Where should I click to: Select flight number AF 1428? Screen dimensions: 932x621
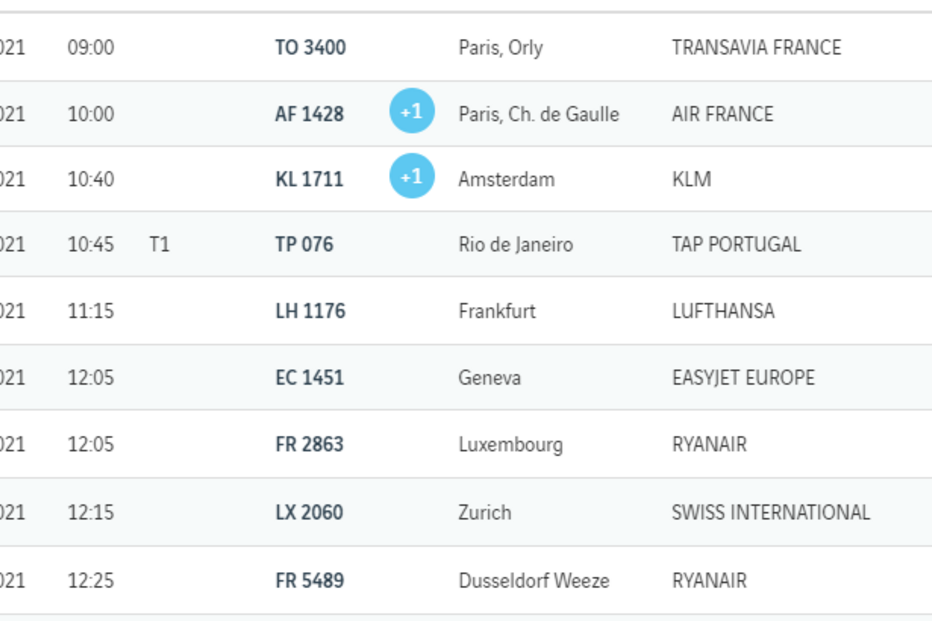pyautogui.click(x=309, y=114)
